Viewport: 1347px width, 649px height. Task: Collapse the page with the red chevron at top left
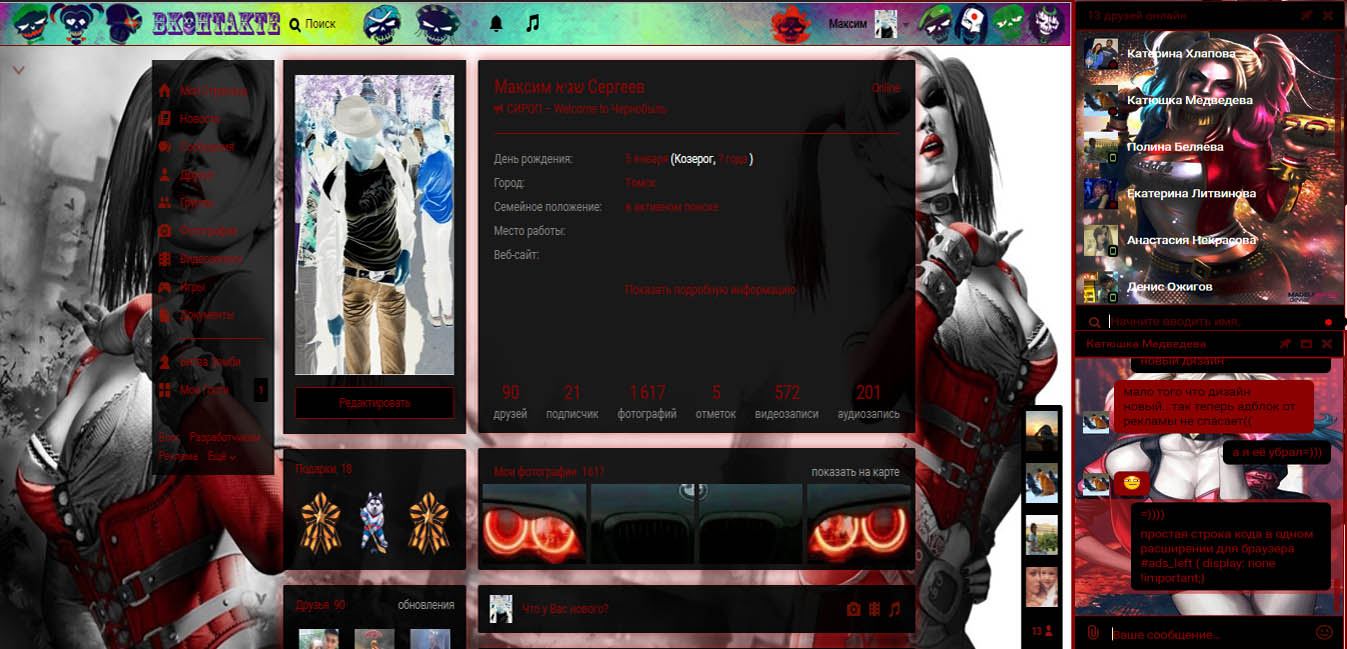click(x=18, y=70)
